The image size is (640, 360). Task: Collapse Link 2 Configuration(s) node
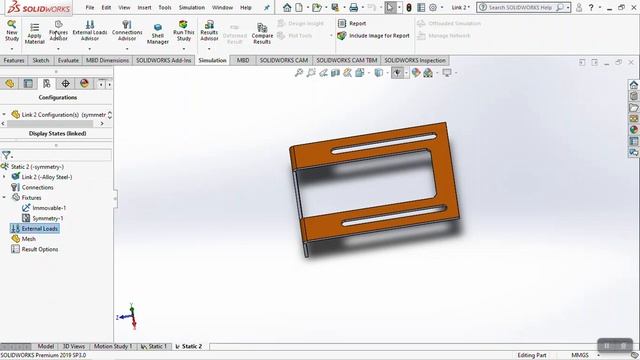pyautogui.click(x=4, y=115)
